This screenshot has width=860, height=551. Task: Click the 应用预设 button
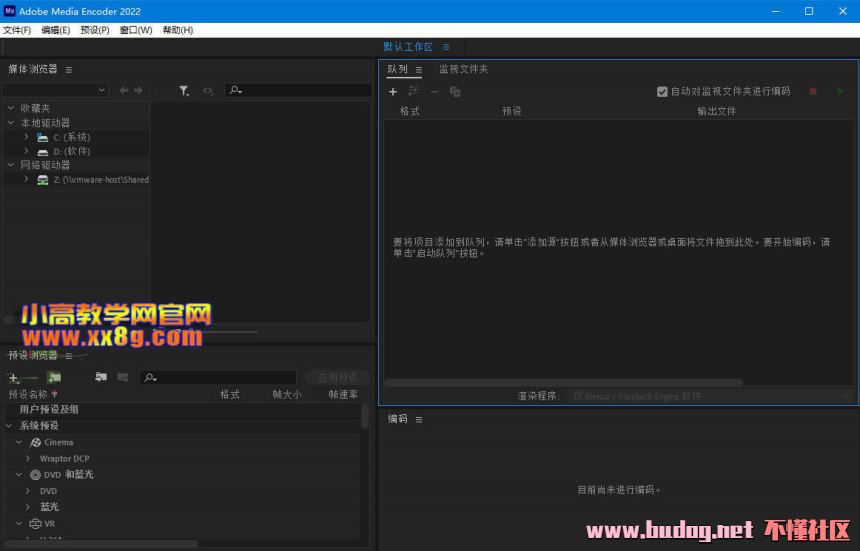pos(338,377)
